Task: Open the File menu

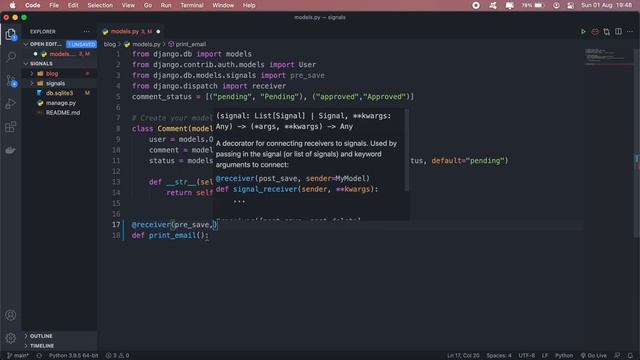Action: click(54, 5)
